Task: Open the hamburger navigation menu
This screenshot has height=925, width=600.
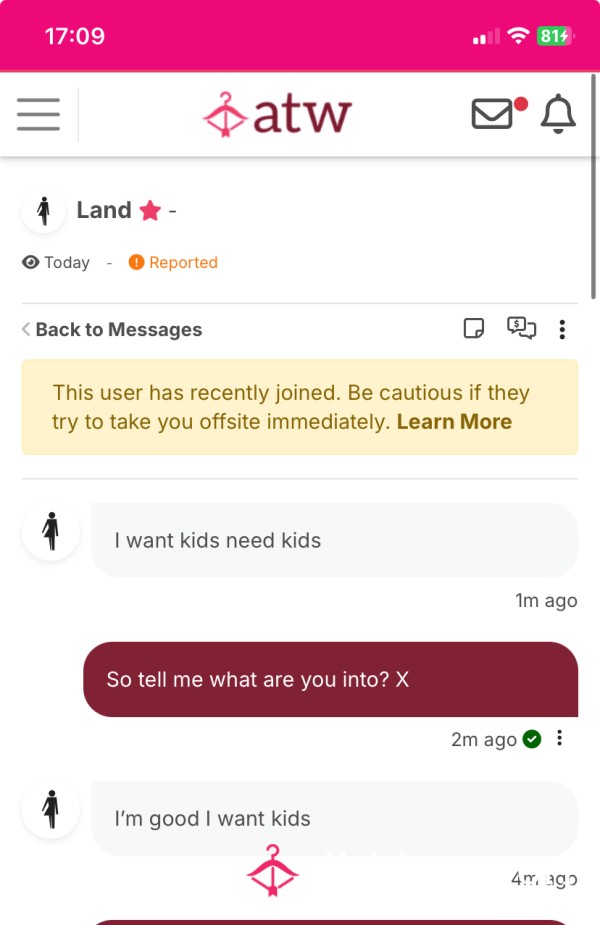Action: [x=38, y=114]
